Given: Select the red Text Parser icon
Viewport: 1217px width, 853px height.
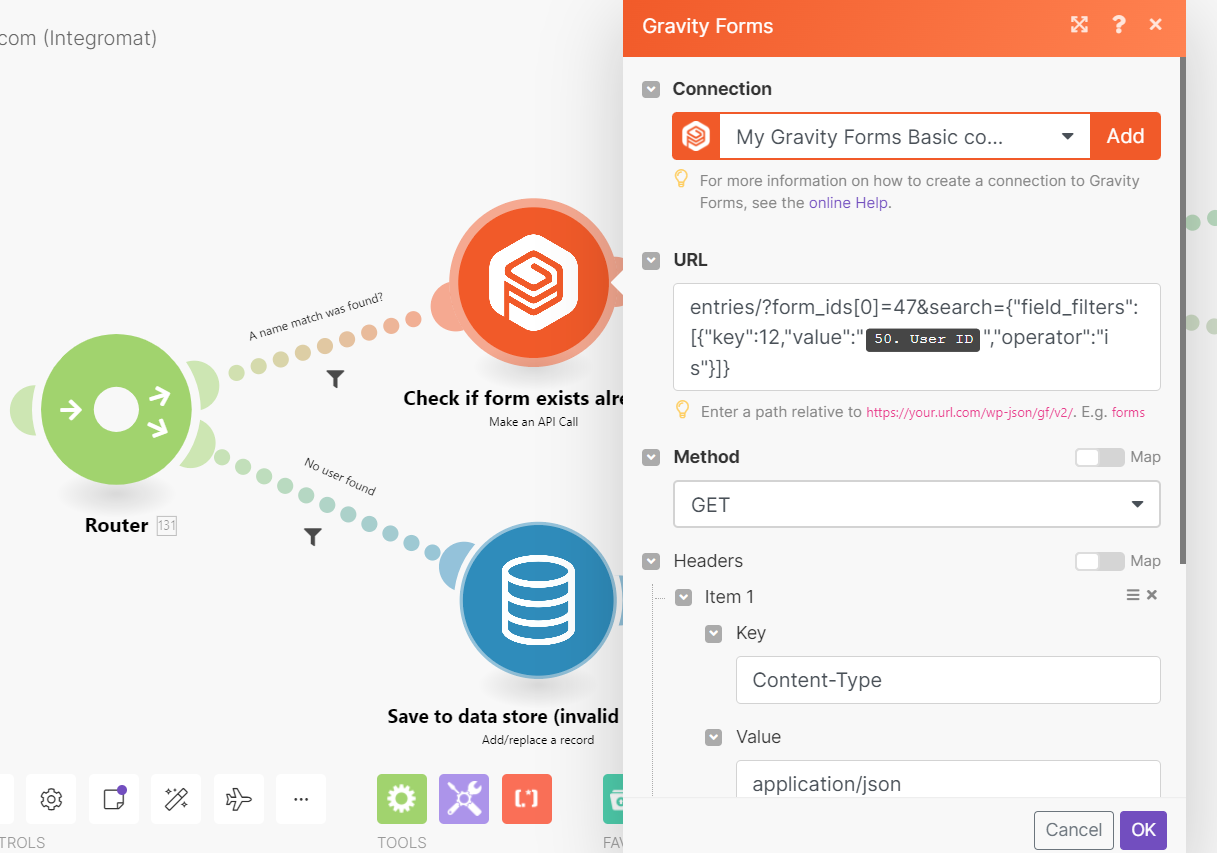Looking at the screenshot, I should point(526,799).
